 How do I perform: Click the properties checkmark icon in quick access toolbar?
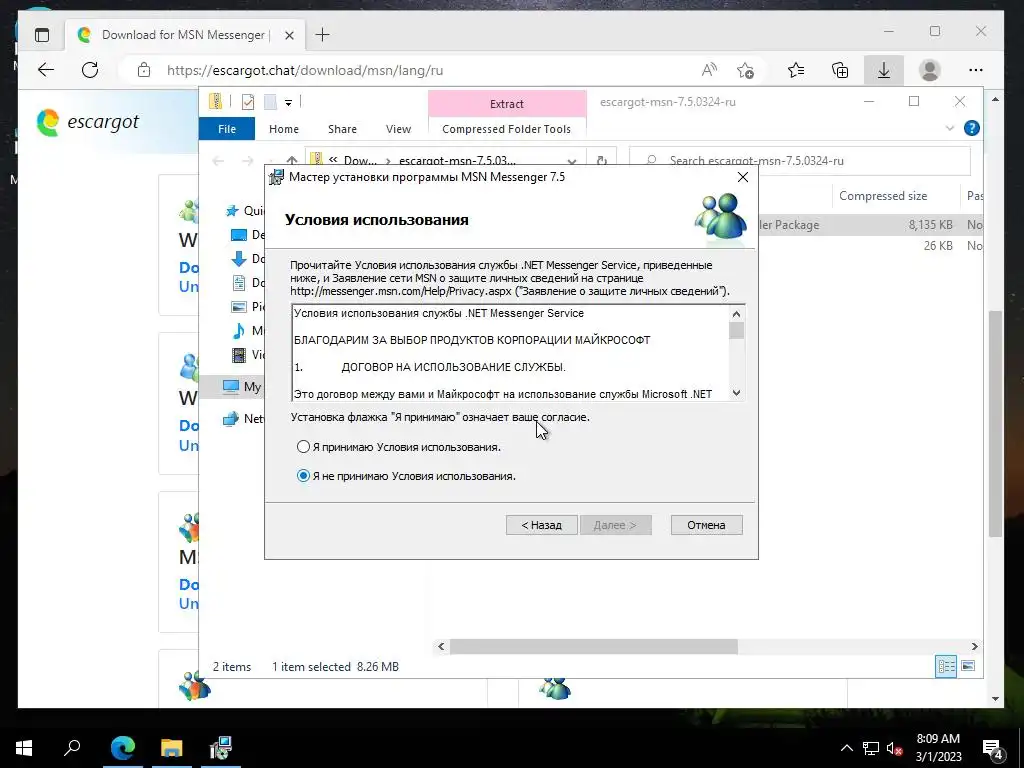(248, 102)
